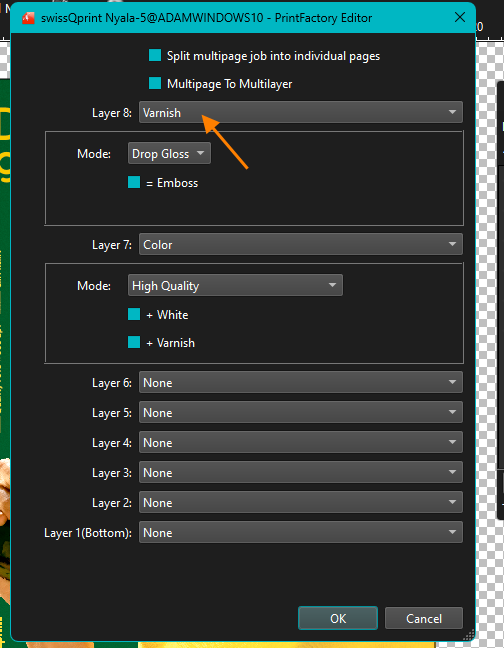Viewport: 504px width, 648px height.
Task: Click the PrintFactory app icon in title bar
Action: pos(28,18)
